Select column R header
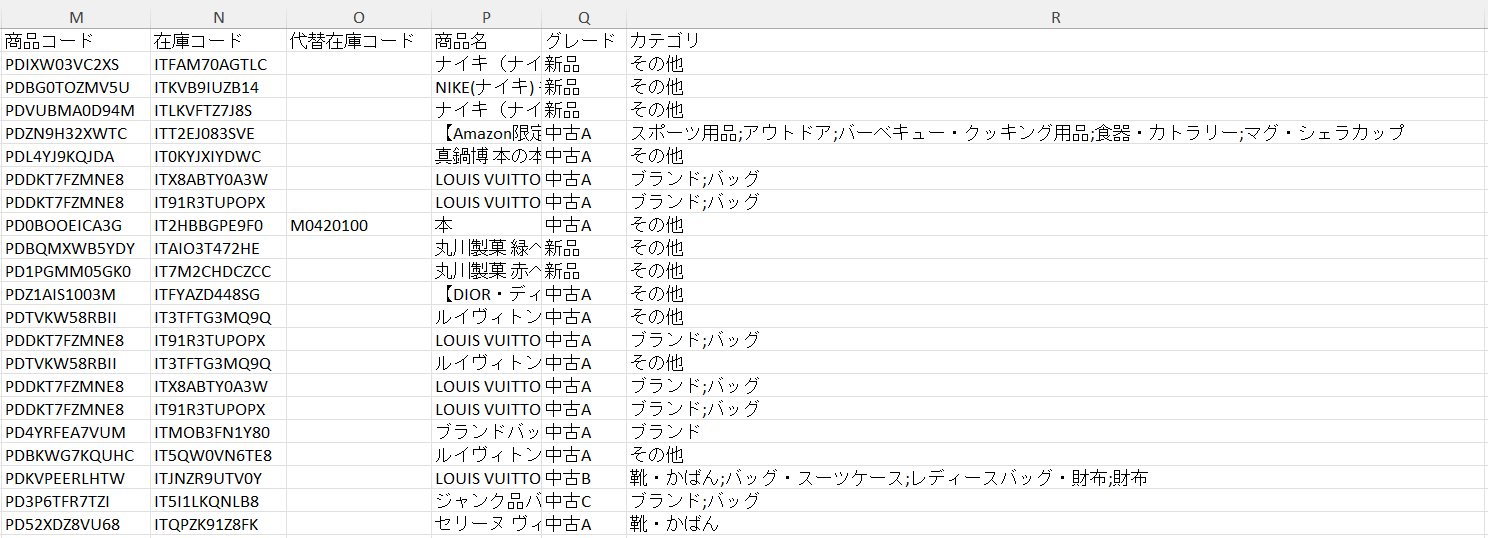Image resolution: width=1488 pixels, height=538 pixels. (1056, 19)
